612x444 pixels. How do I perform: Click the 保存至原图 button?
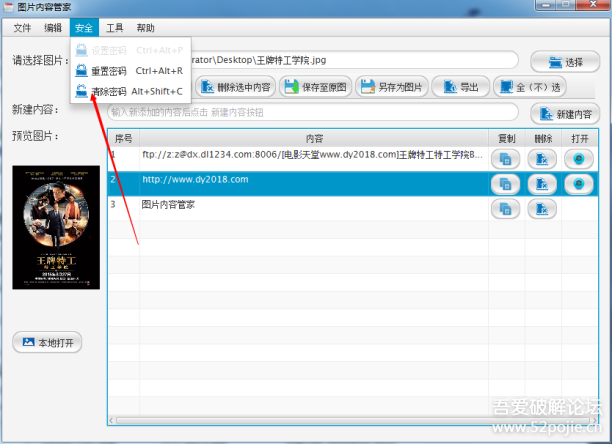coord(315,87)
